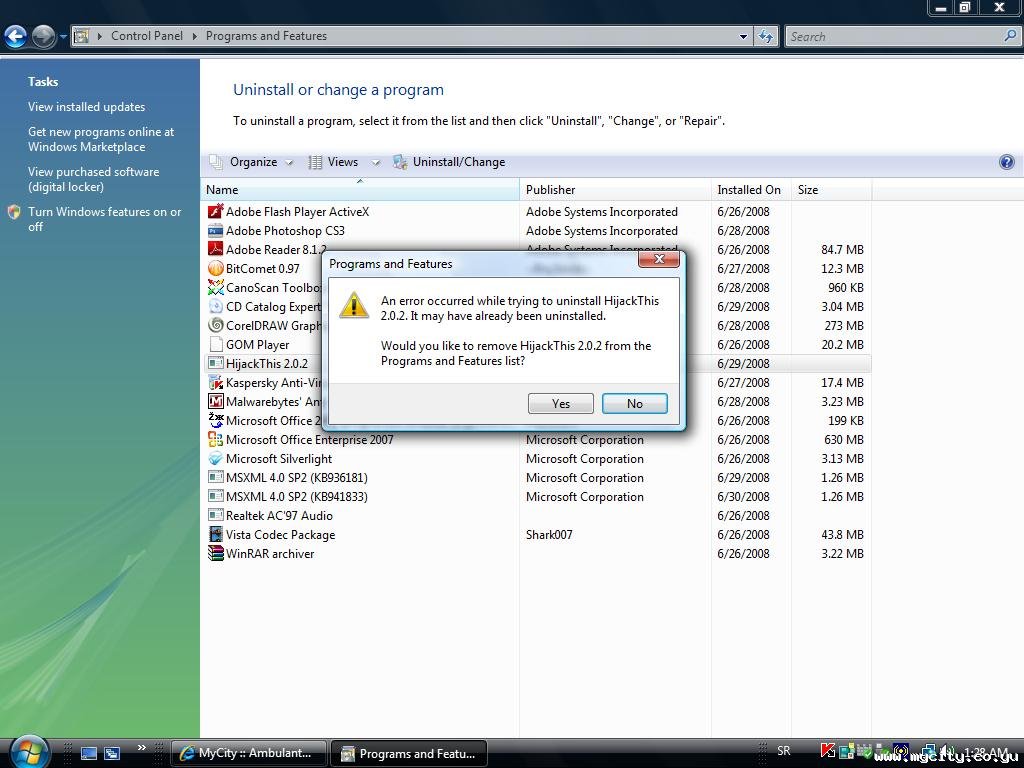
Task: Select the WinRAR archiver entry
Action: [270, 553]
